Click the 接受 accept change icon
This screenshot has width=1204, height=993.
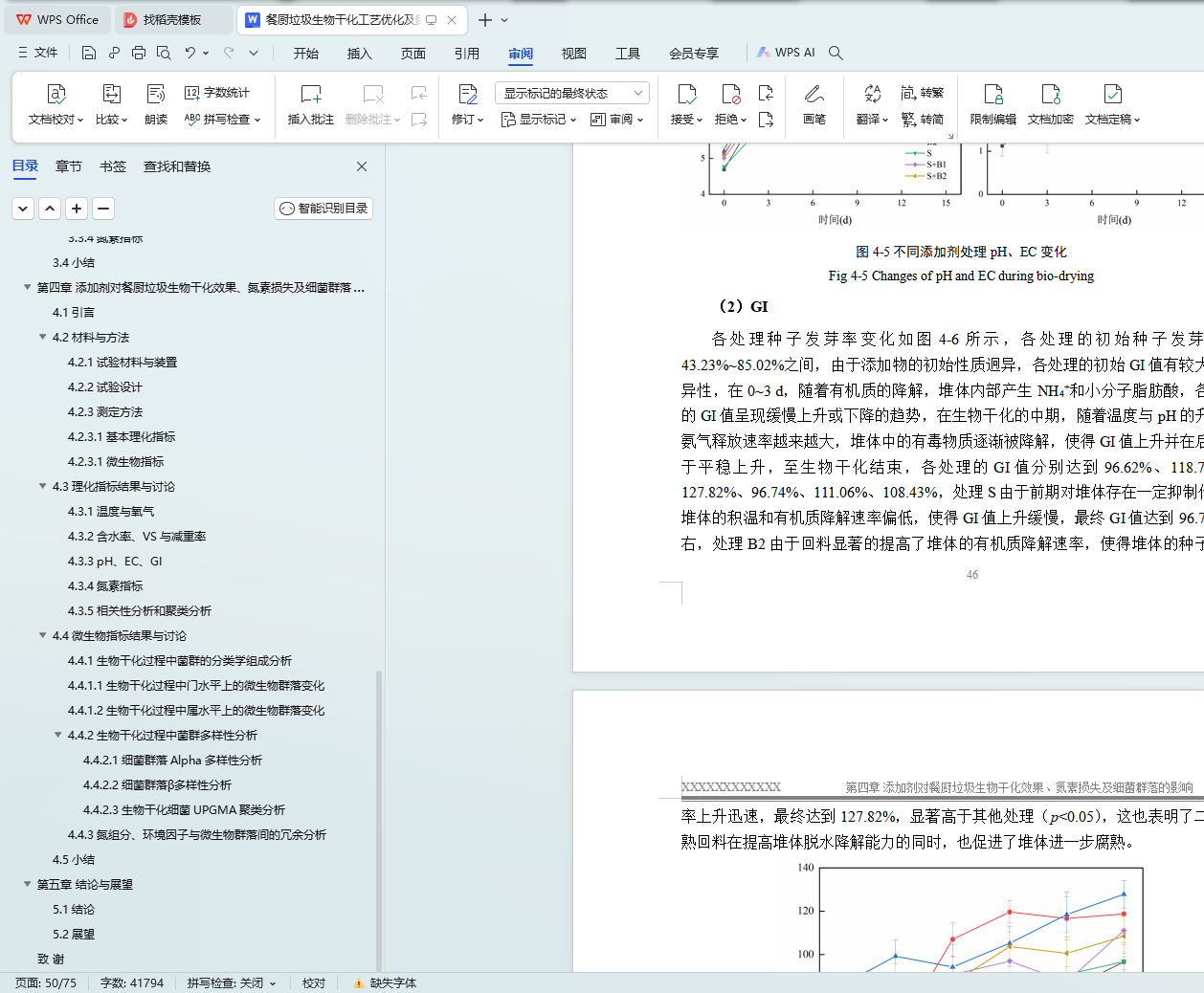click(686, 94)
